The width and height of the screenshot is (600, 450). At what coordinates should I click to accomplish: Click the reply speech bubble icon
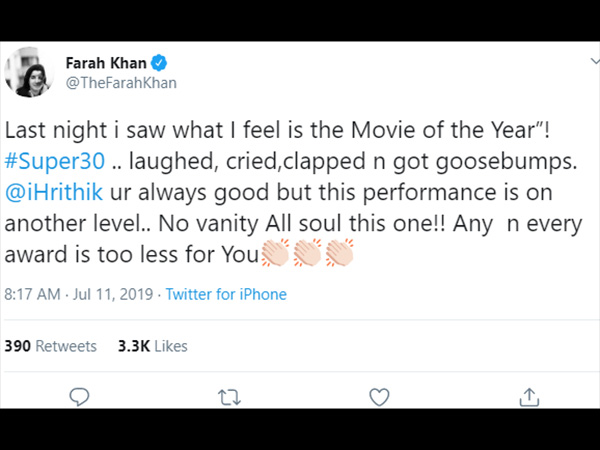(79, 397)
